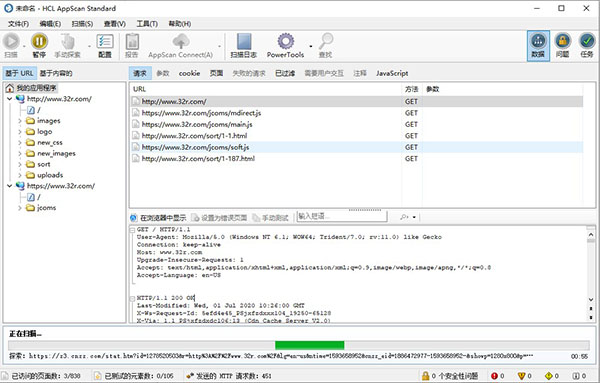Viewport: 600px width, 383px height.
Task: Click Show in Browser globe button
Action: coord(158,218)
